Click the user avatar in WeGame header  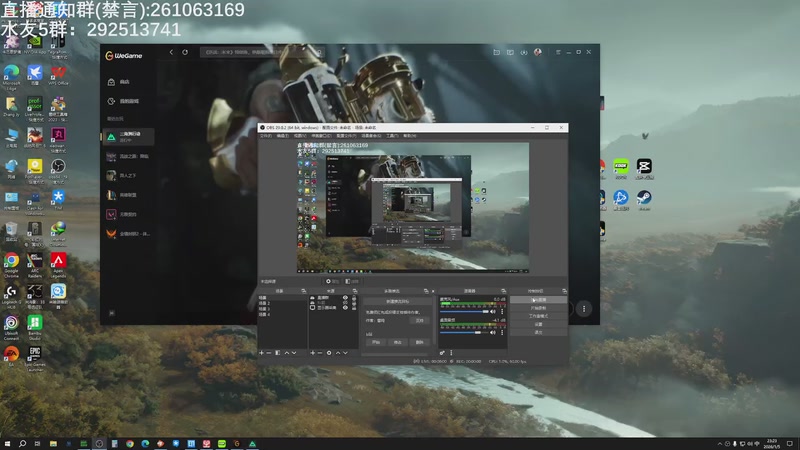click(x=537, y=52)
